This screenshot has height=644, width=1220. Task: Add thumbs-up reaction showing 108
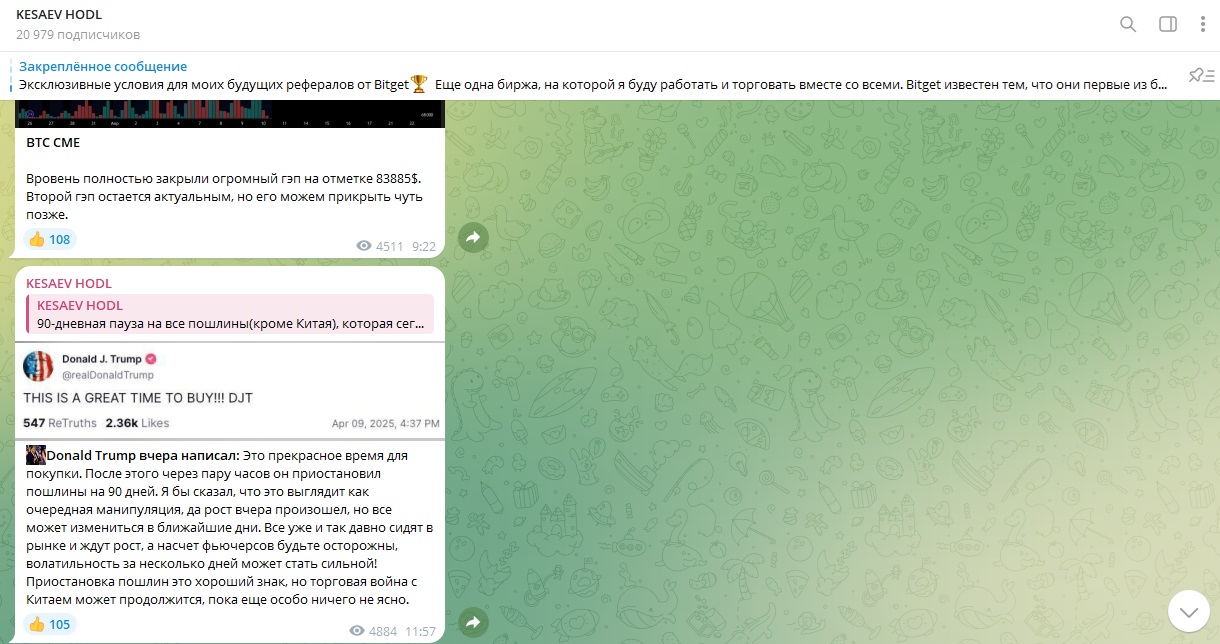(x=50, y=239)
